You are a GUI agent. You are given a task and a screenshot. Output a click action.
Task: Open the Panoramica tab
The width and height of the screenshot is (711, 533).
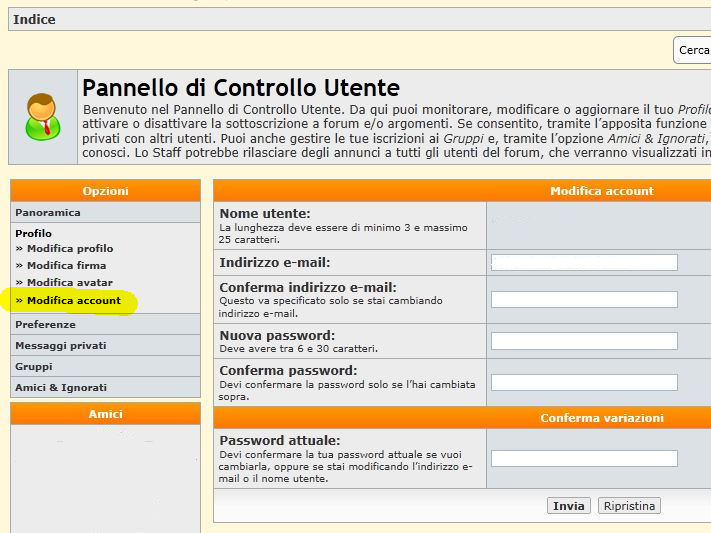(48, 213)
